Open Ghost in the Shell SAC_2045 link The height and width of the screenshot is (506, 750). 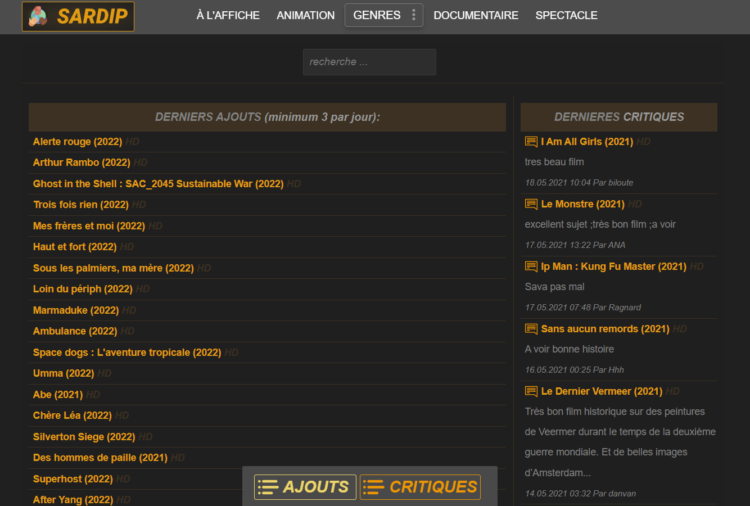(x=158, y=184)
